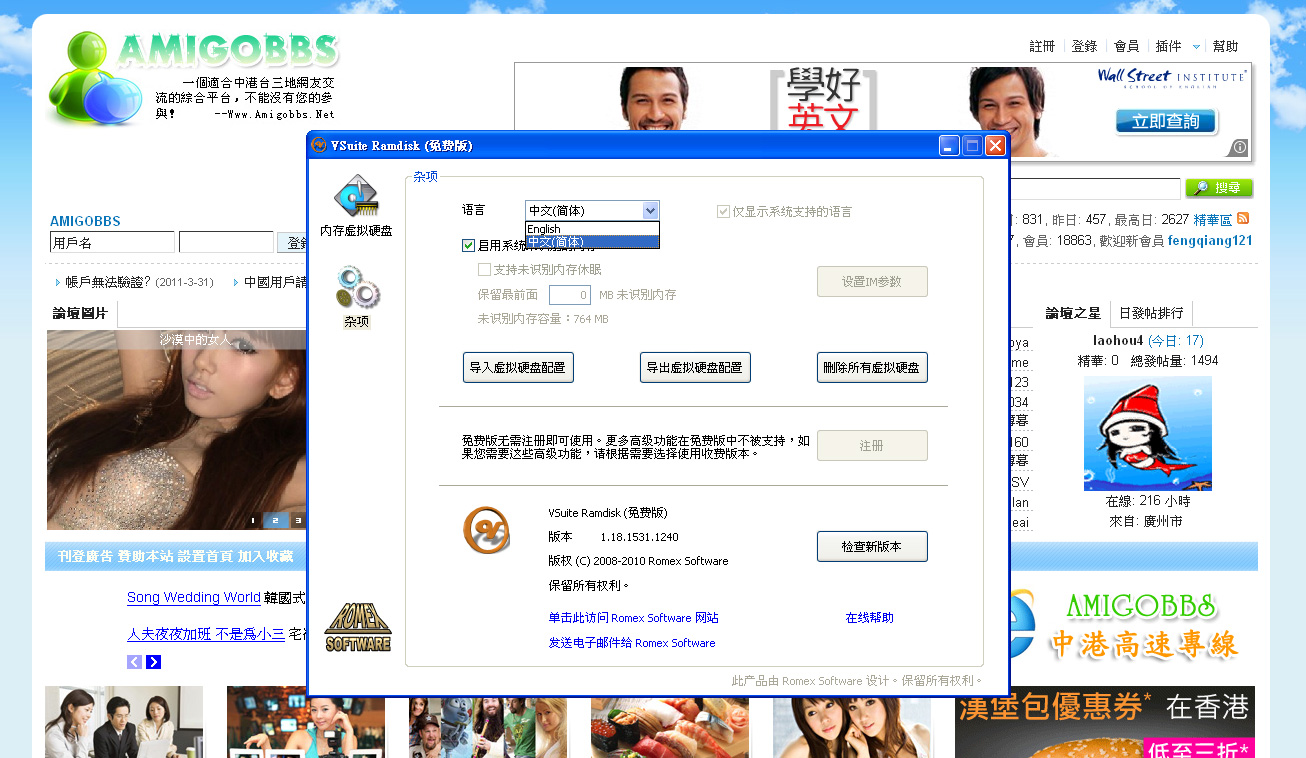Switch to the 日發帖排行 tab

tap(1150, 313)
